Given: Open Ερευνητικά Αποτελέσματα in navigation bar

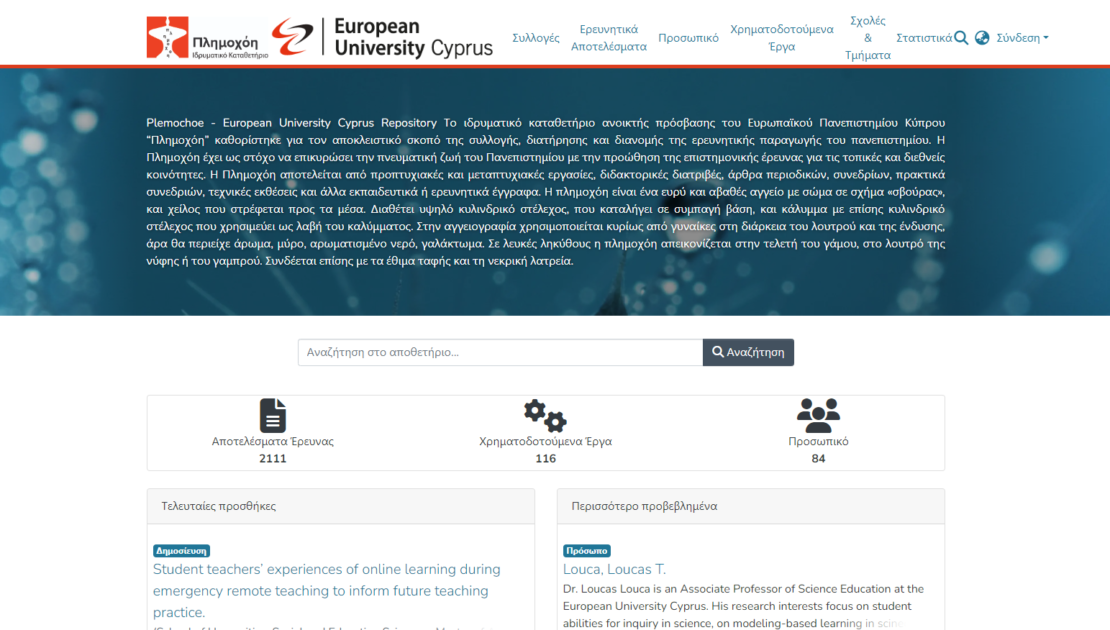Looking at the screenshot, I should pos(608,38).
